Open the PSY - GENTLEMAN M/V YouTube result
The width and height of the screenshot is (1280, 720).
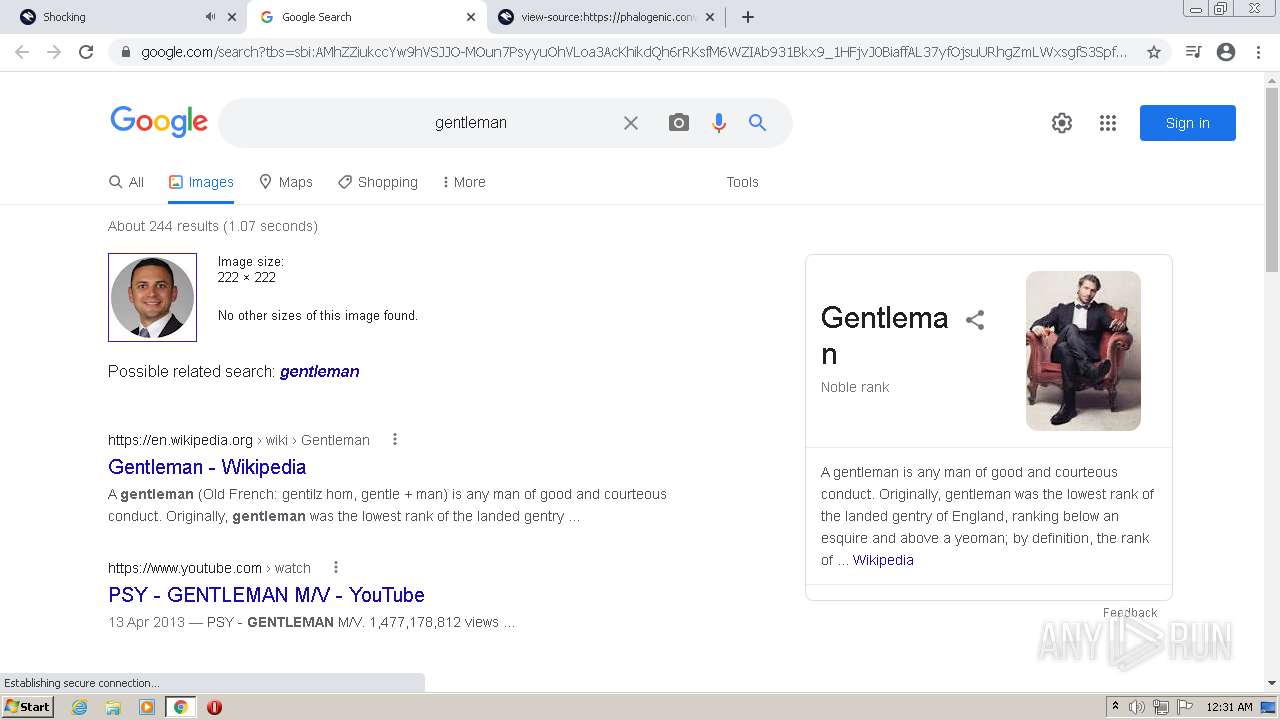[266, 595]
